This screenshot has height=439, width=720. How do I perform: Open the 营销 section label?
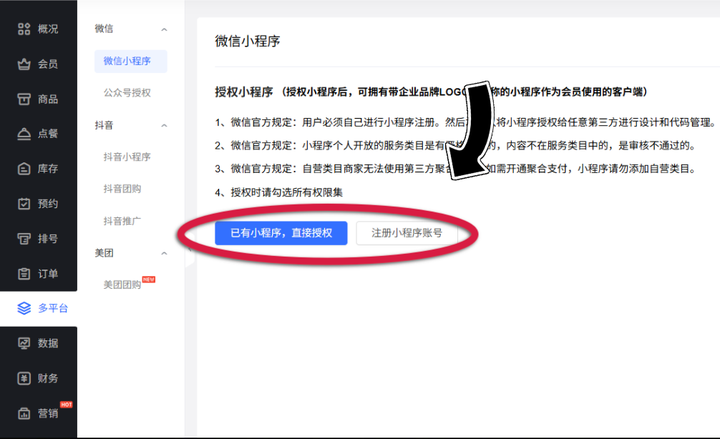(x=48, y=413)
